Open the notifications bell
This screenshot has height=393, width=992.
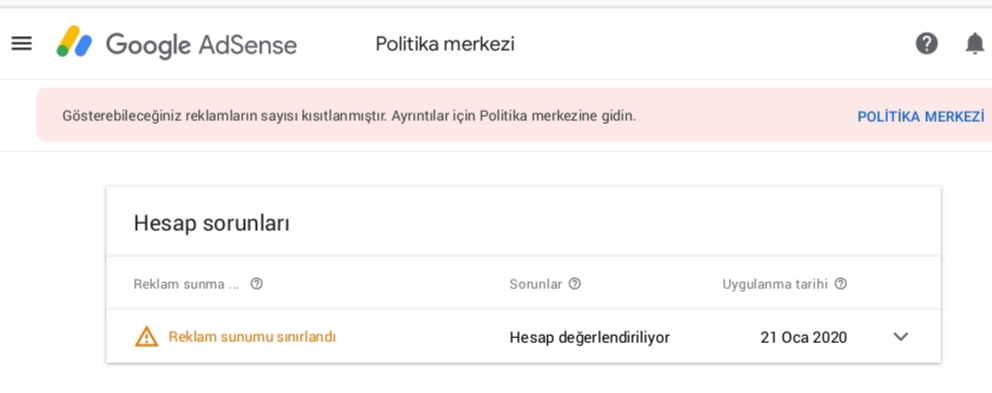pos(975,44)
